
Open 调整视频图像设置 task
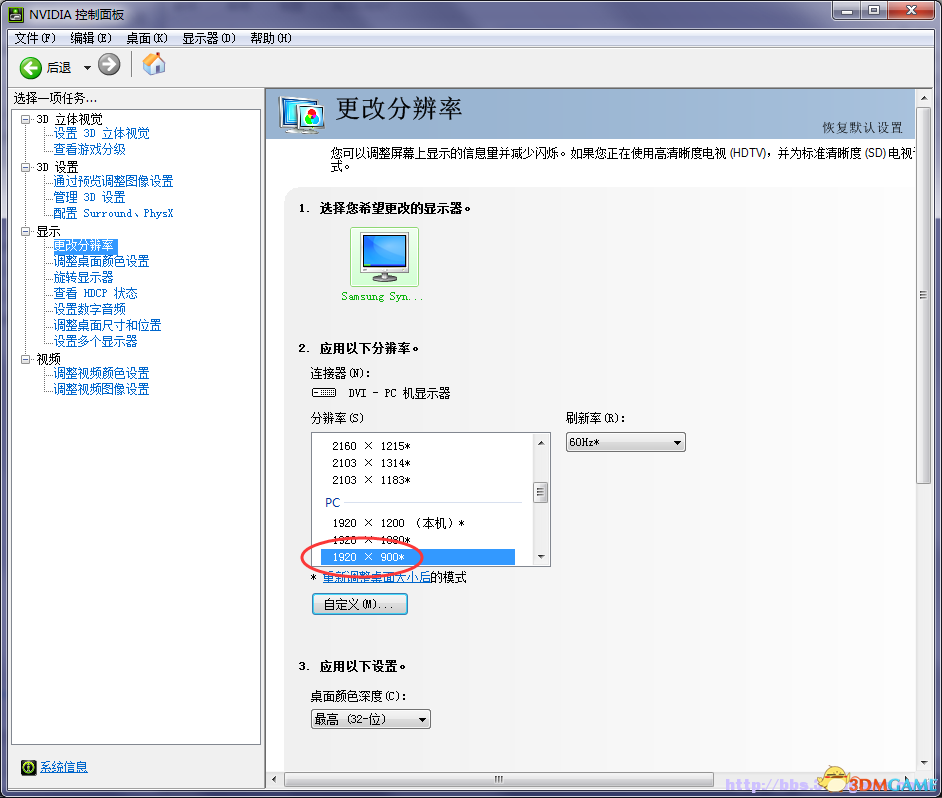[102, 389]
